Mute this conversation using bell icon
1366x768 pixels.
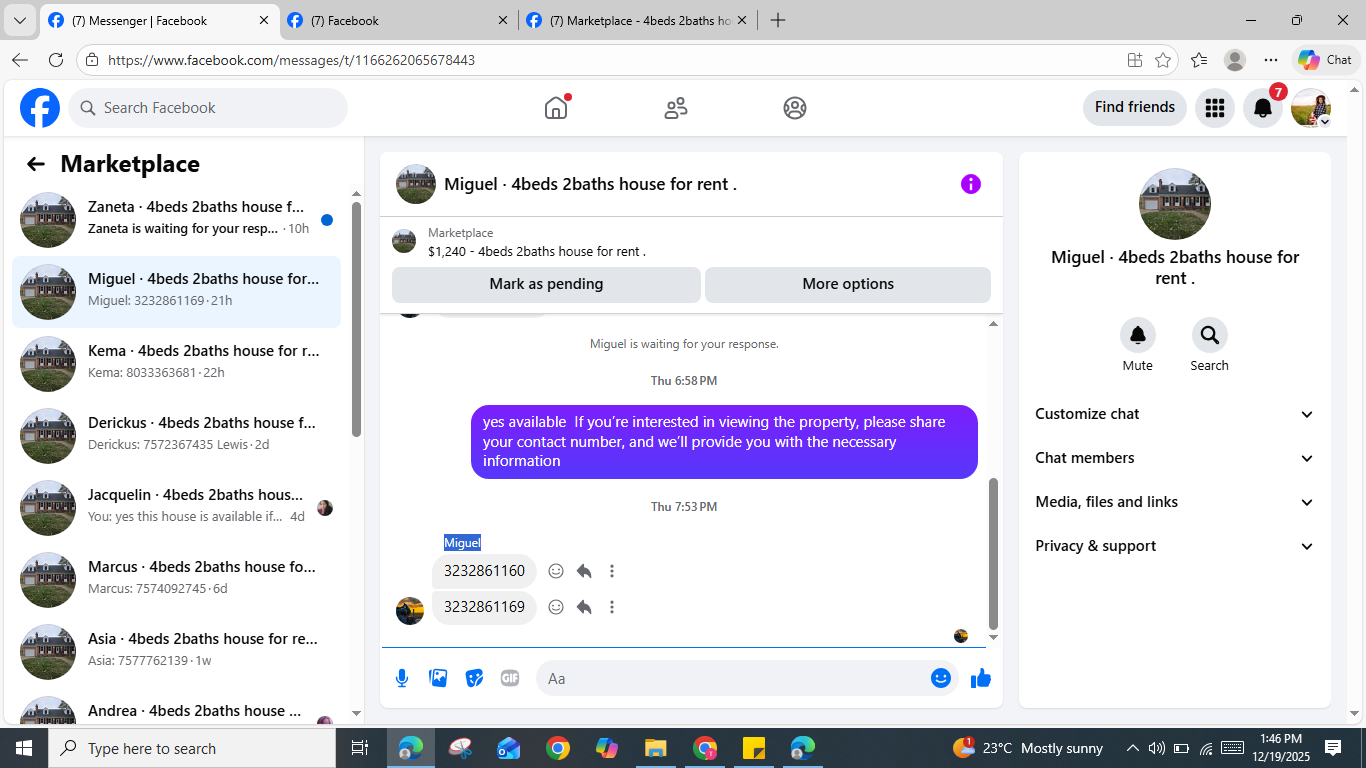pyautogui.click(x=1138, y=335)
